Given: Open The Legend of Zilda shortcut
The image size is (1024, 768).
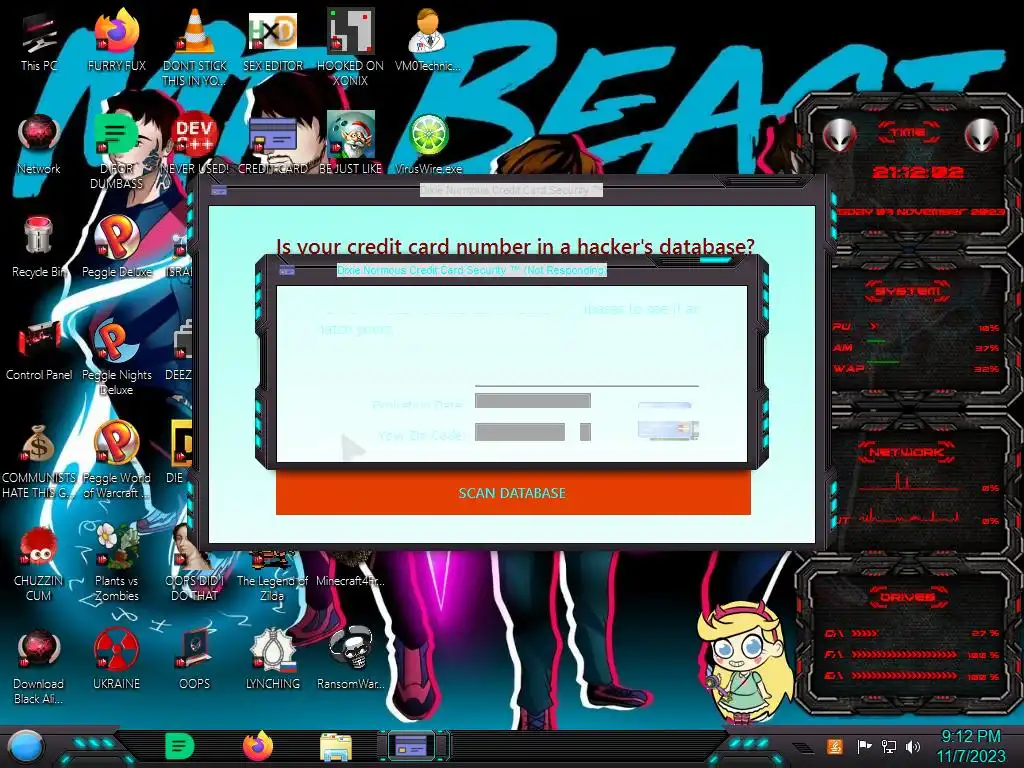Looking at the screenshot, I should 272,575.
